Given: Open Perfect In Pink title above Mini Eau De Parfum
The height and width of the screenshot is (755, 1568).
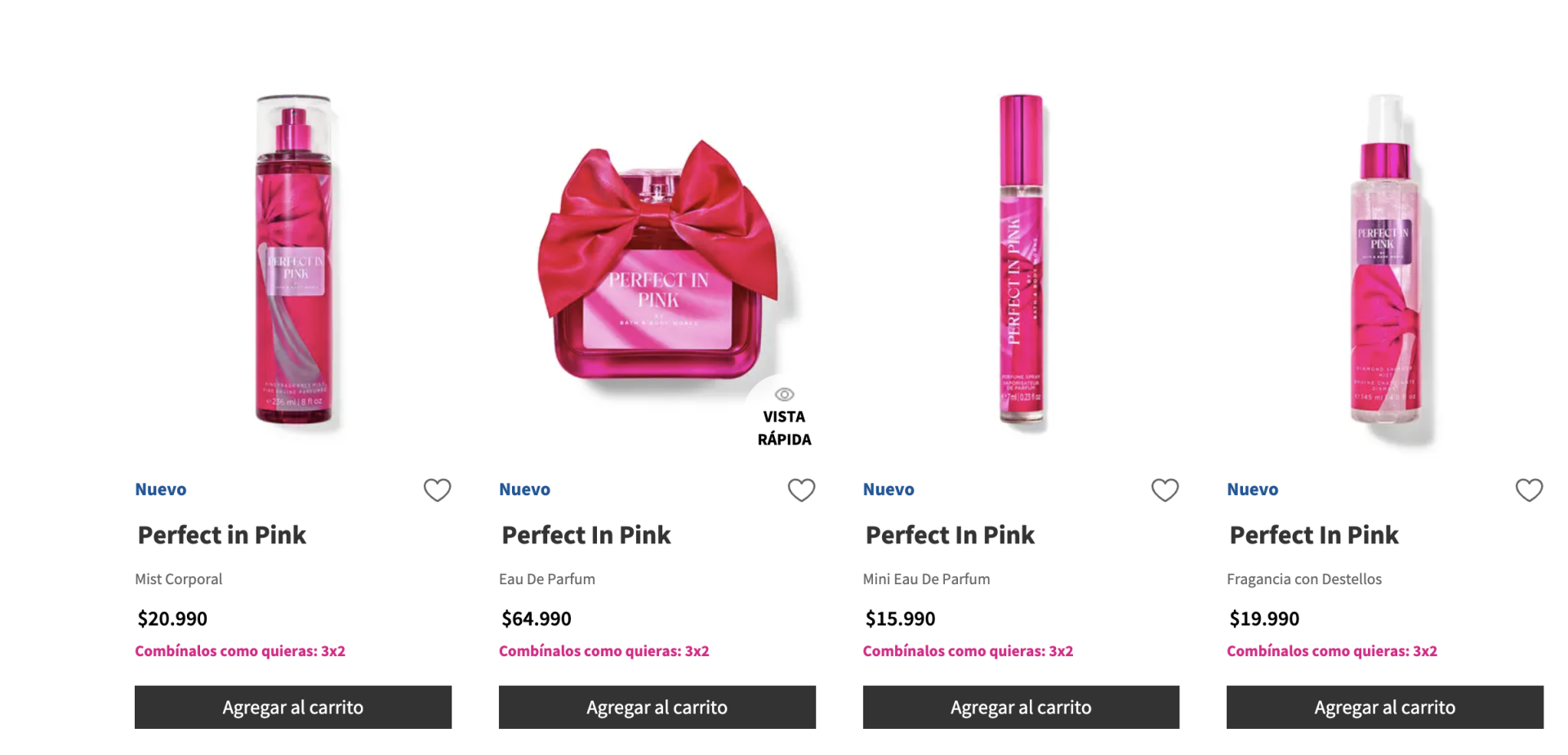Looking at the screenshot, I should point(950,535).
